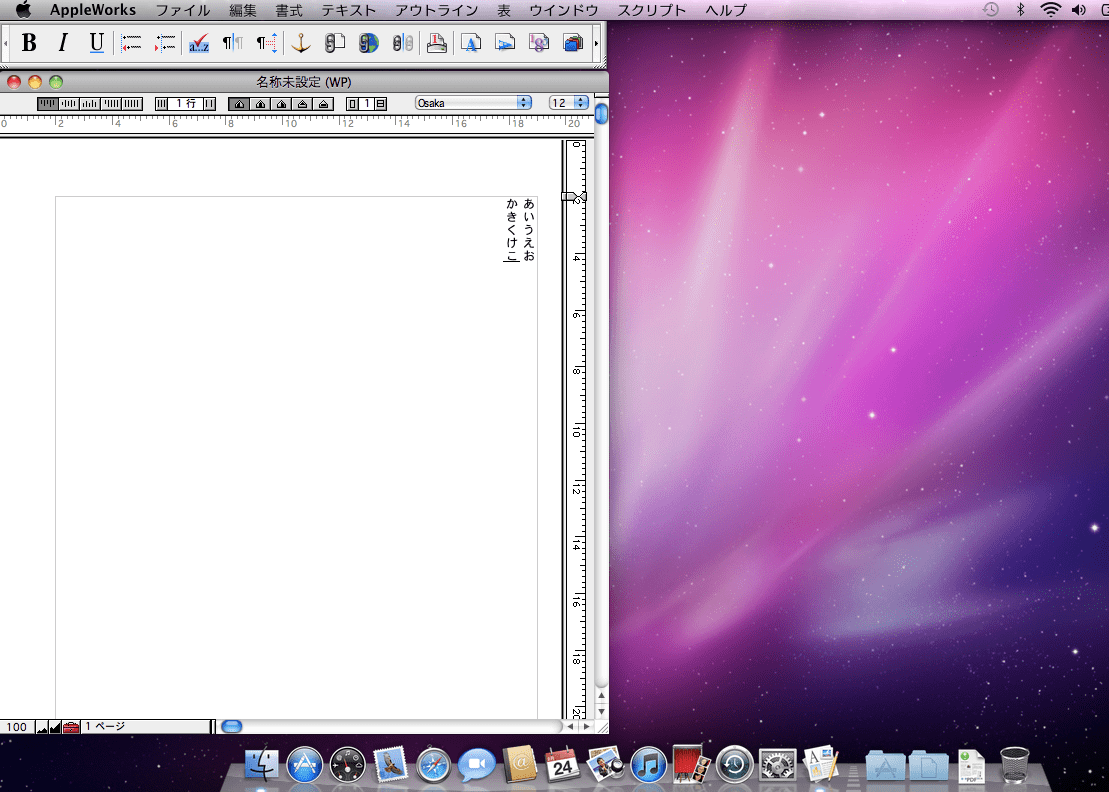This screenshot has height=792, width=1109.
Task: Increase line spacing in the ruler
Action: (x=209, y=104)
